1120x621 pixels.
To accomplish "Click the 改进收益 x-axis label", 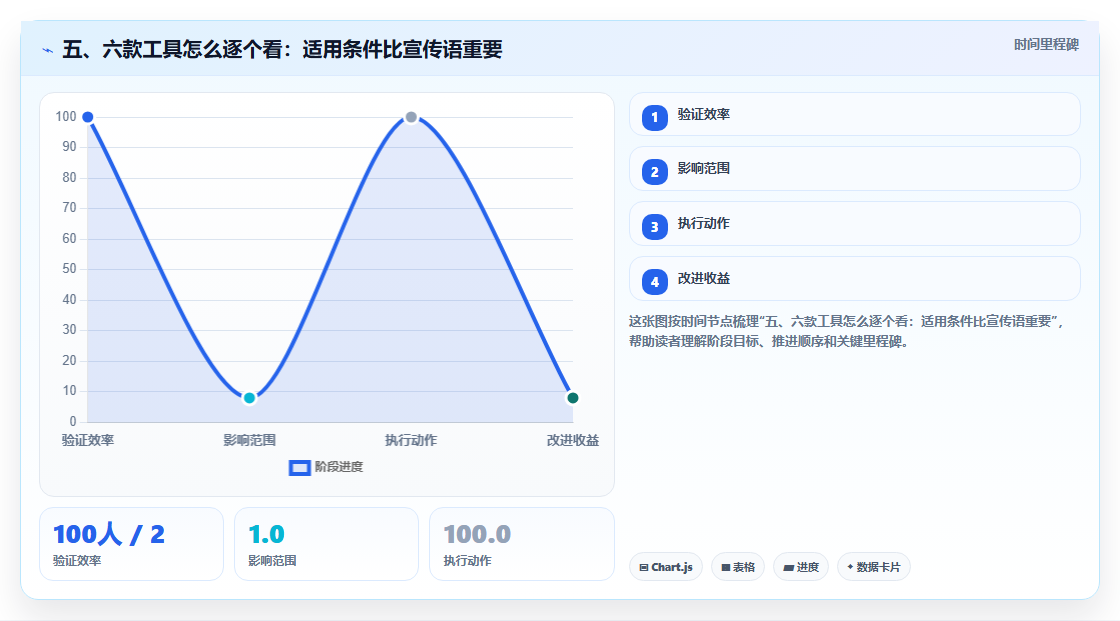I will click(x=573, y=440).
